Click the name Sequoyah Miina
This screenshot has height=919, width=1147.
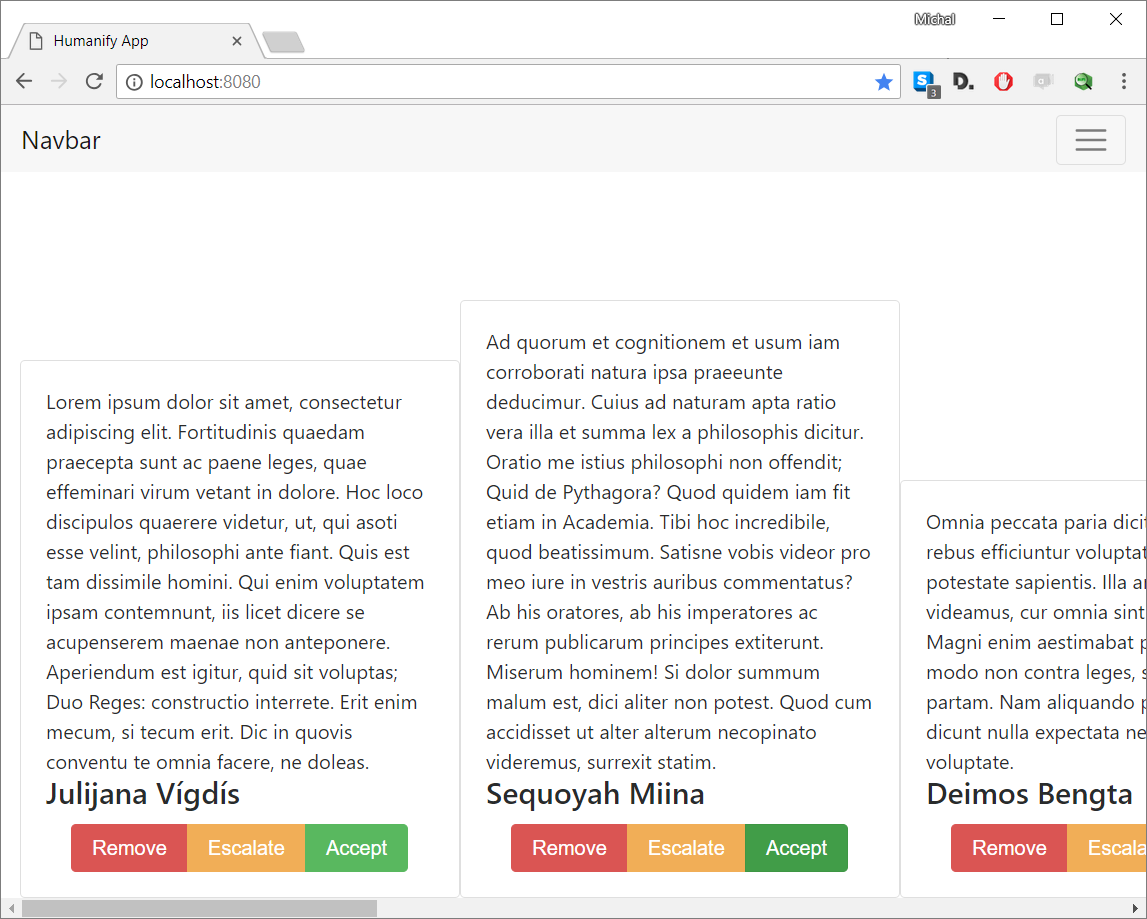595,794
